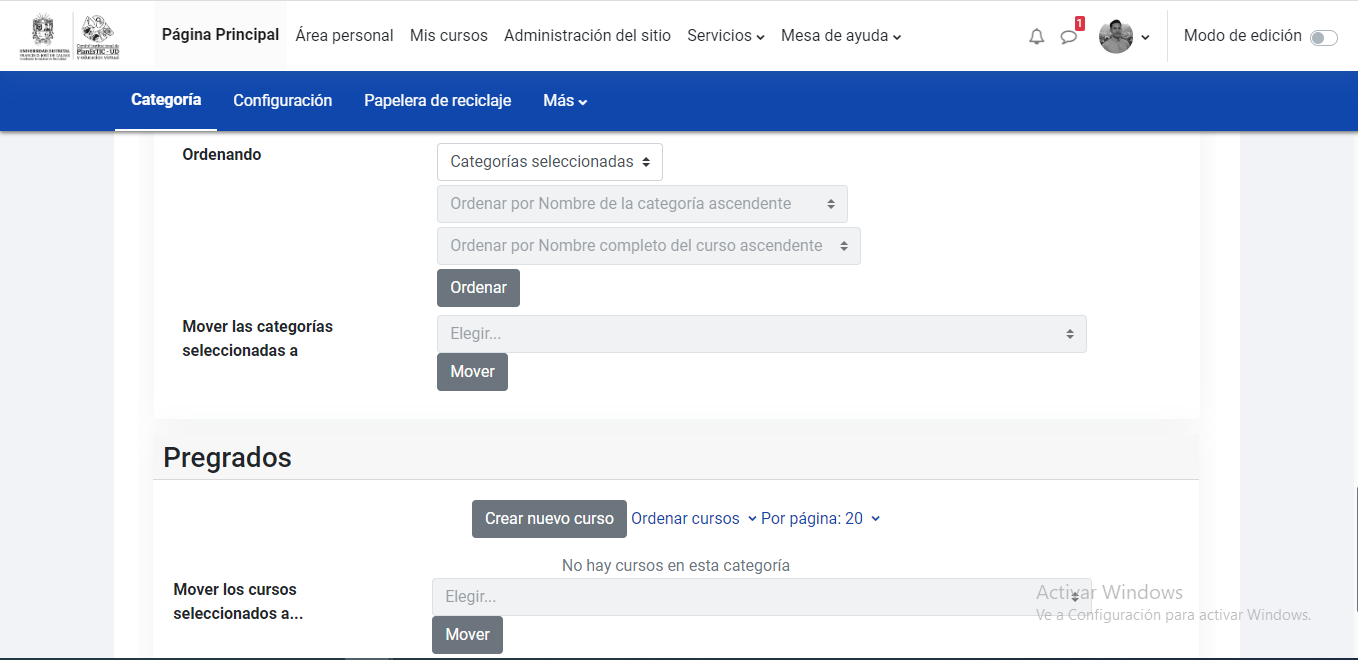Open the notifications bell

(x=1036, y=36)
